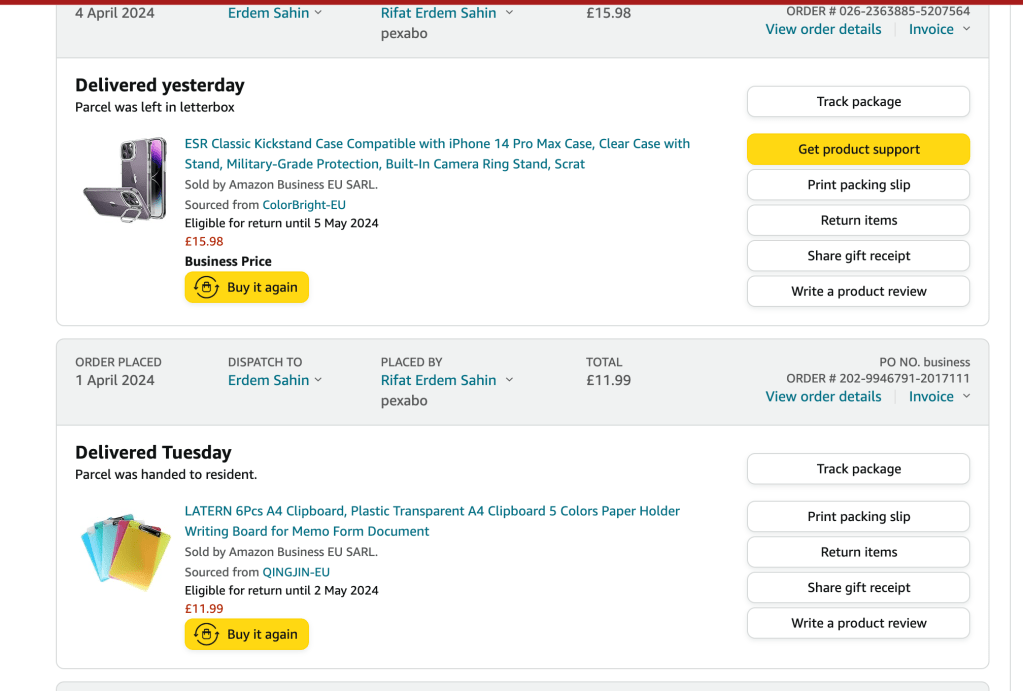Image resolution: width=1023 pixels, height=691 pixels.
Task: Click the PO NO. business text
Action: pyautogui.click(x=924, y=362)
